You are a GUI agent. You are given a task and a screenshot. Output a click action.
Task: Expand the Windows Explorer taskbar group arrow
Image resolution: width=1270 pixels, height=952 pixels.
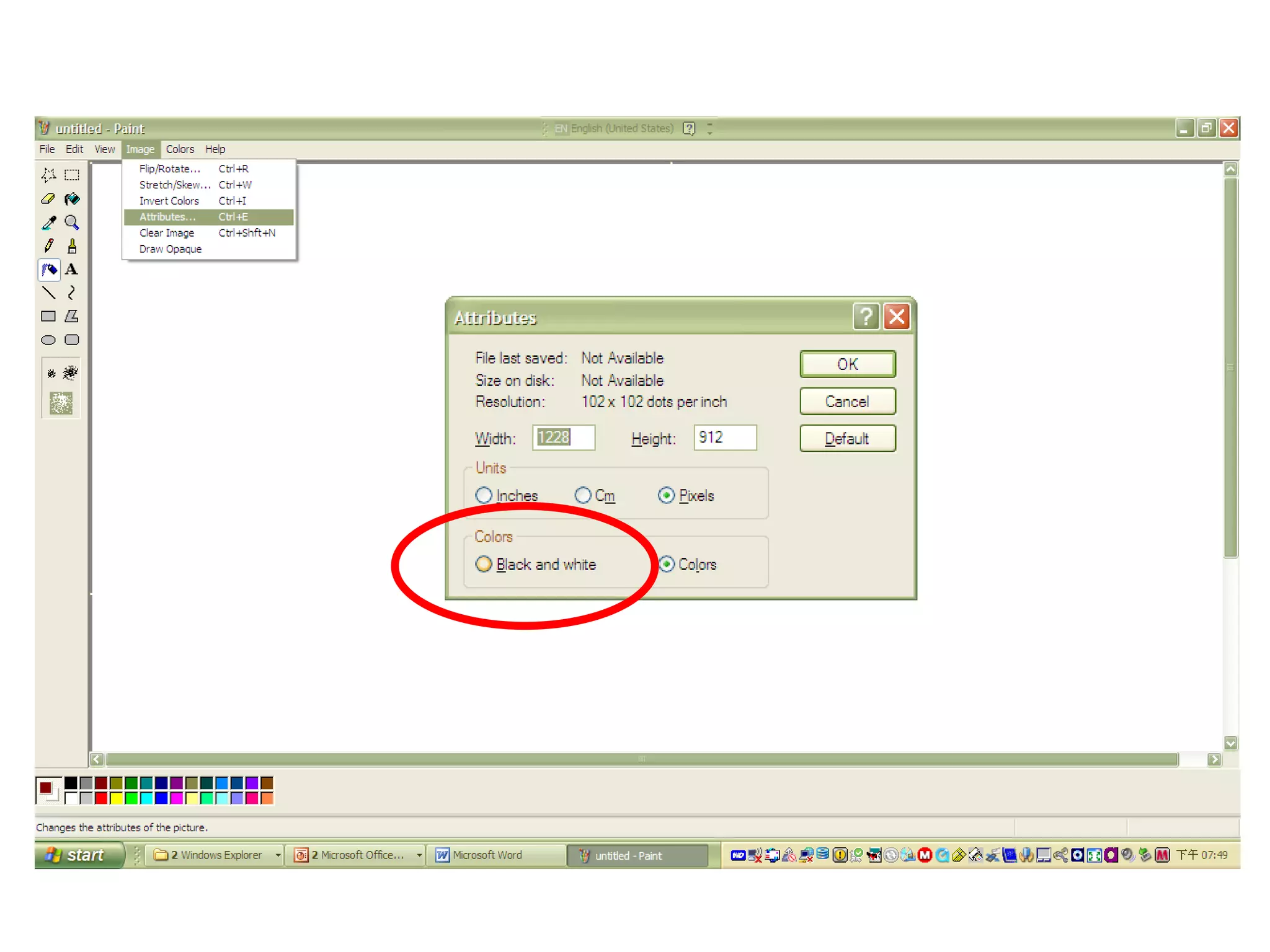tap(278, 855)
